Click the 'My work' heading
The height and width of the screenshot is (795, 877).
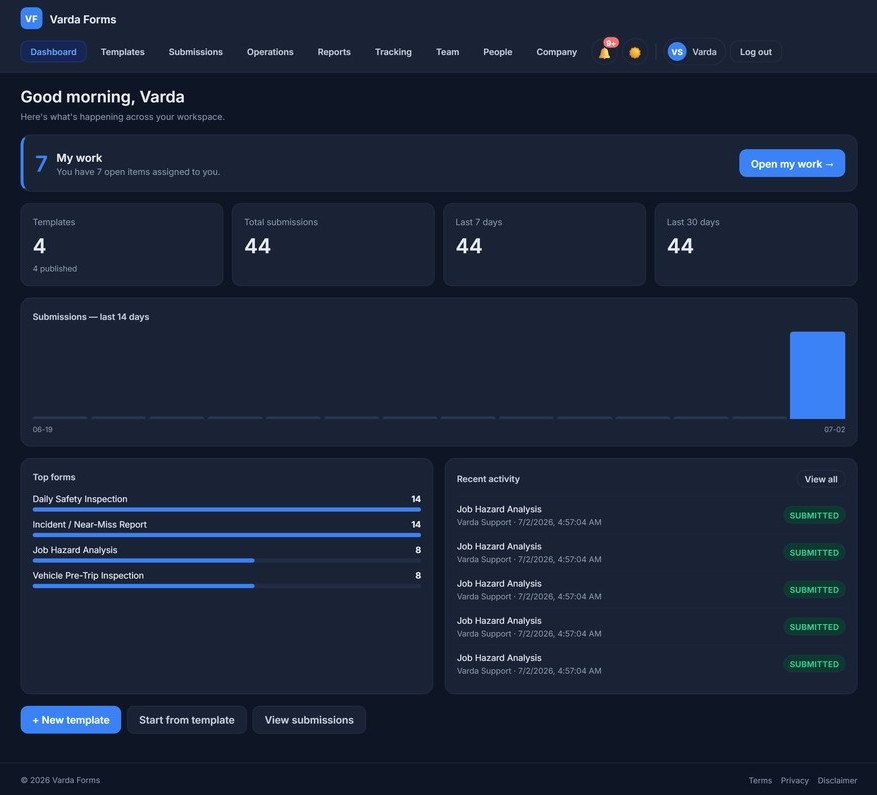[x=79, y=158]
